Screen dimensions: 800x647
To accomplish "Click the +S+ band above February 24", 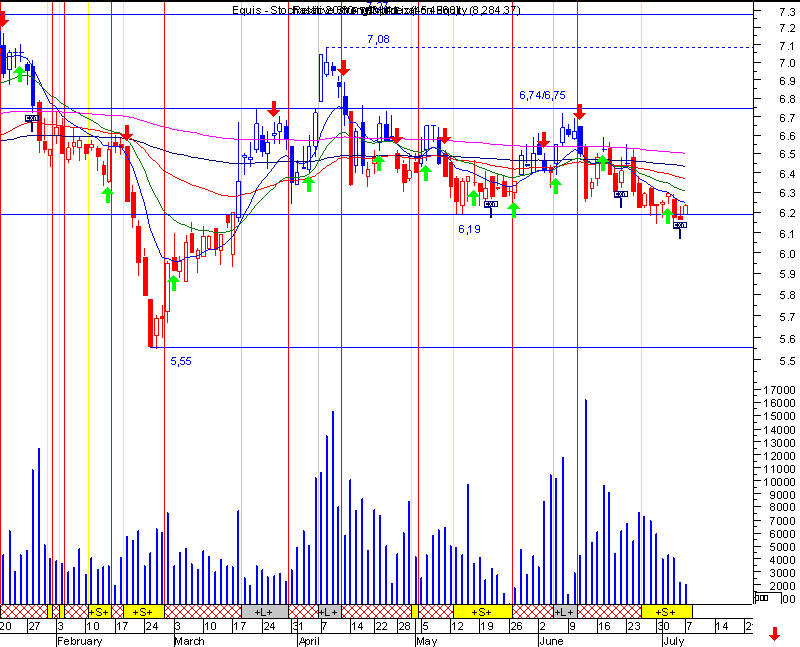I will click(x=143, y=611).
